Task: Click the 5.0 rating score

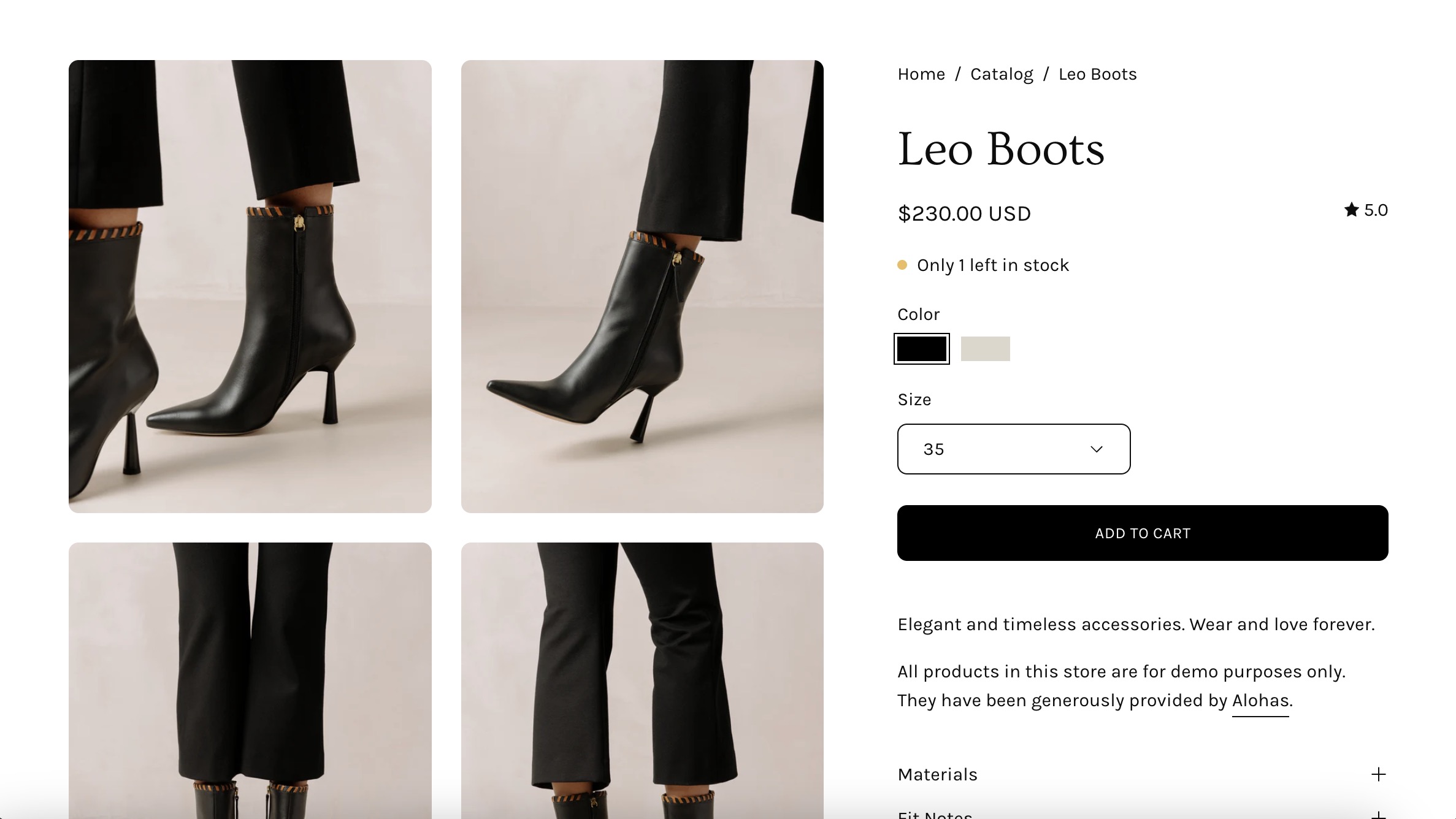Action: coord(1376,210)
